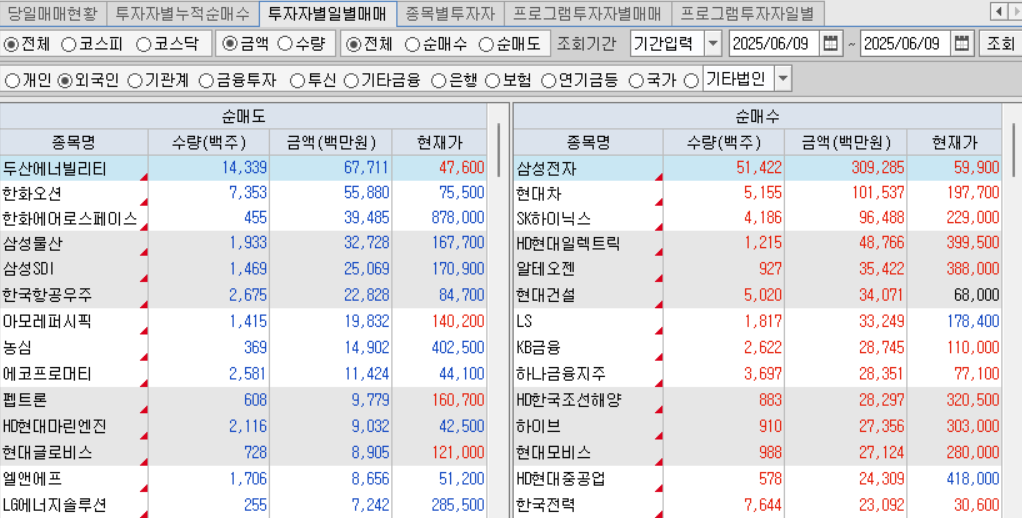This screenshot has height=518, width=1022.
Task: Click the start date input field
Action: (x=774, y=44)
